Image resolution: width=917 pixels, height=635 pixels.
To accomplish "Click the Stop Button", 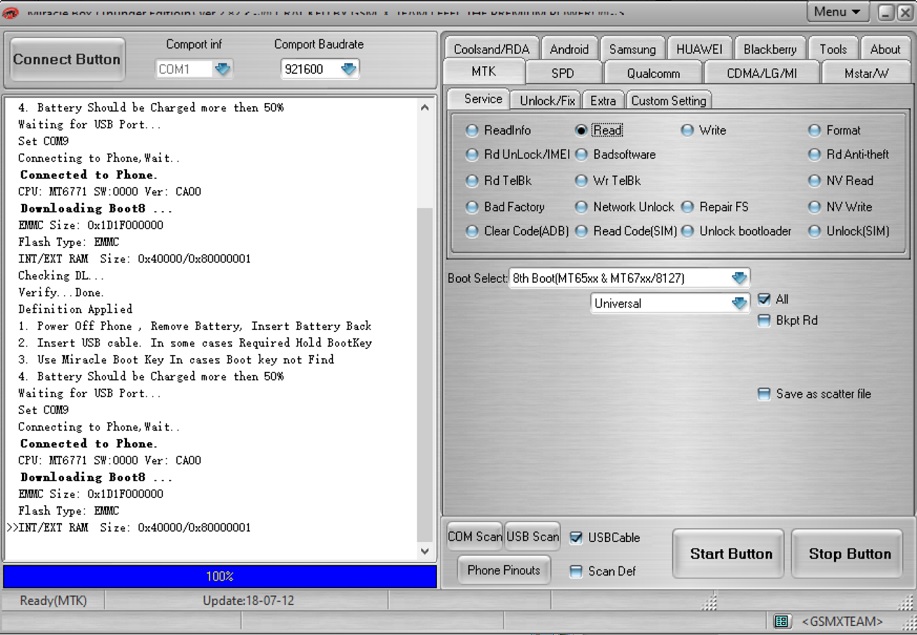I will pyautogui.click(x=848, y=553).
